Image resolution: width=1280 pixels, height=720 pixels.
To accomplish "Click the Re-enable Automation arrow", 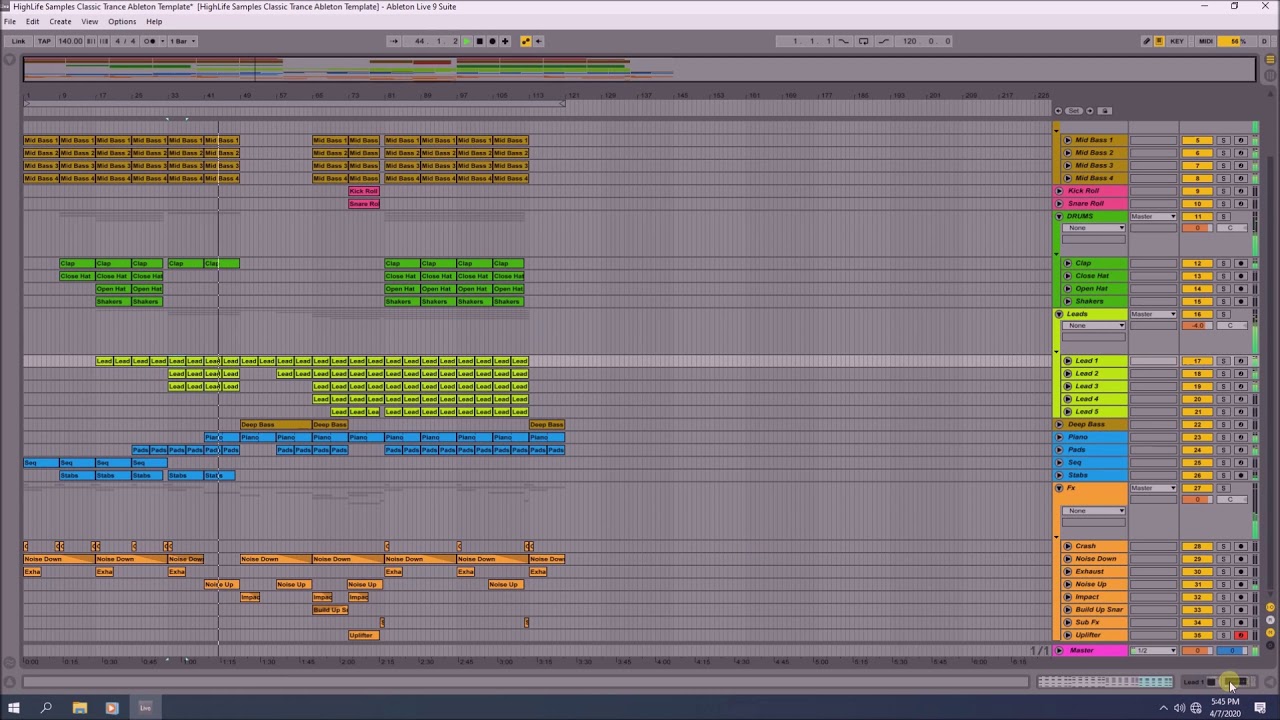I will [x=539, y=41].
